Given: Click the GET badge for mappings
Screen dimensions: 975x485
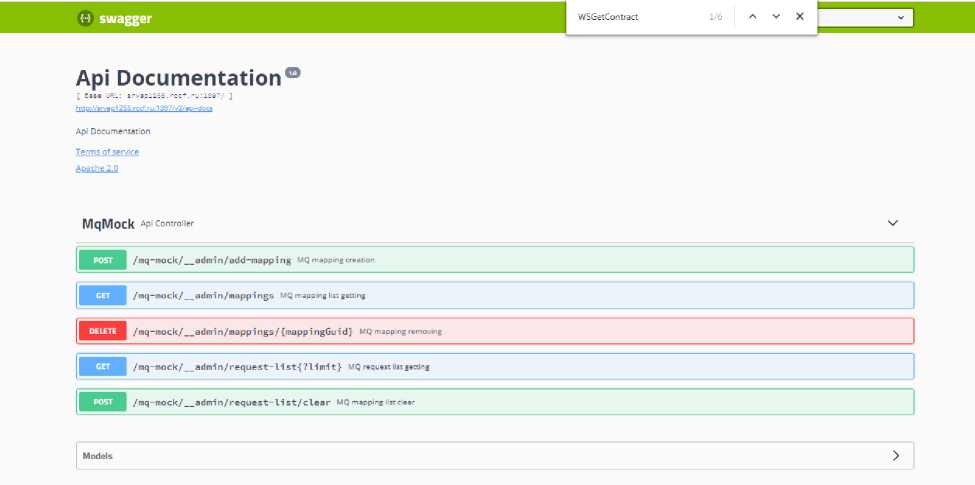Looking at the screenshot, I should pyautogui.click(x=103, y=295).
